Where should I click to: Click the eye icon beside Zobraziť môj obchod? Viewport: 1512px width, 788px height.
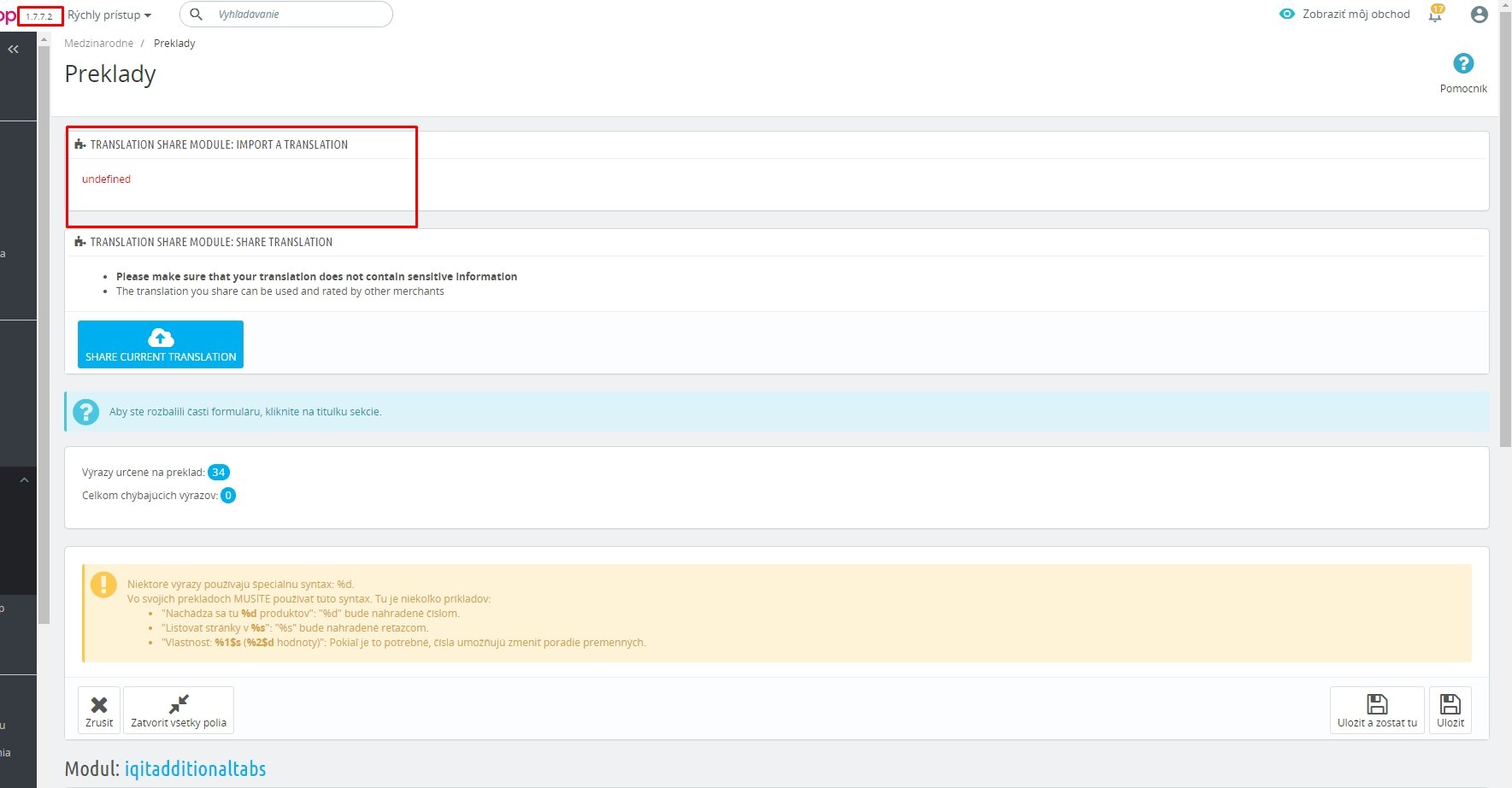tap(1287, 15)
